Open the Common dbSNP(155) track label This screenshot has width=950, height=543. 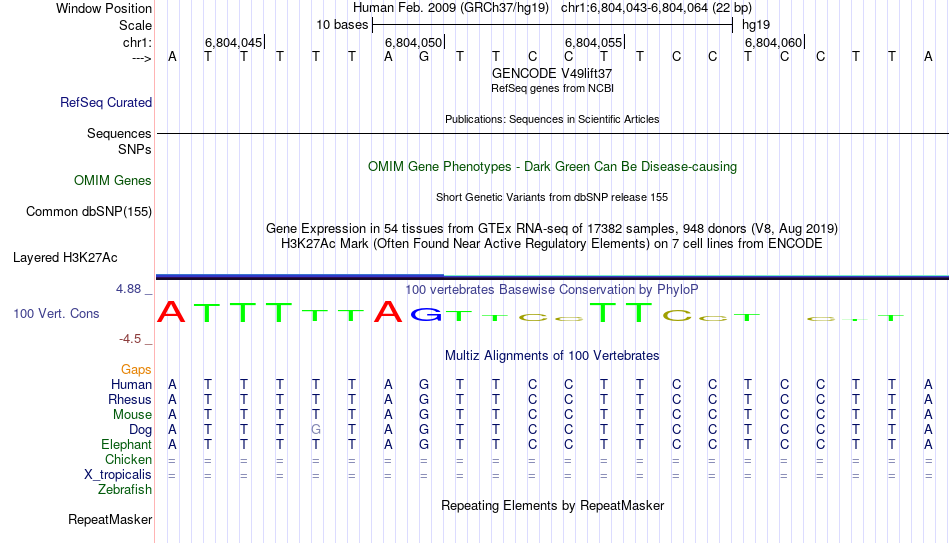(88, 212)
